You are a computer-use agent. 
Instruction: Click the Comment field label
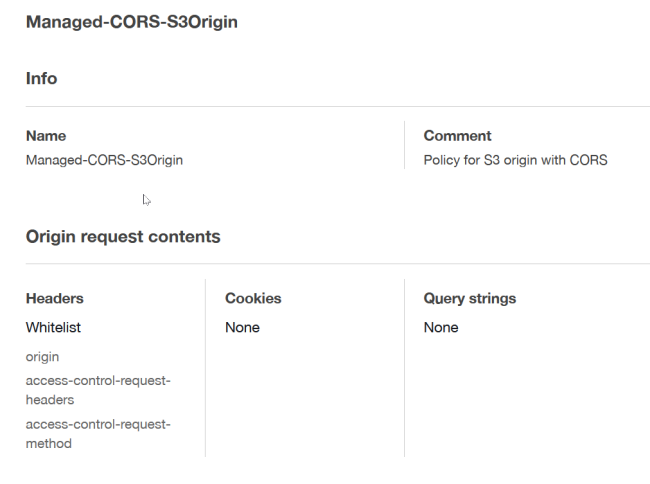coord(457,136)
